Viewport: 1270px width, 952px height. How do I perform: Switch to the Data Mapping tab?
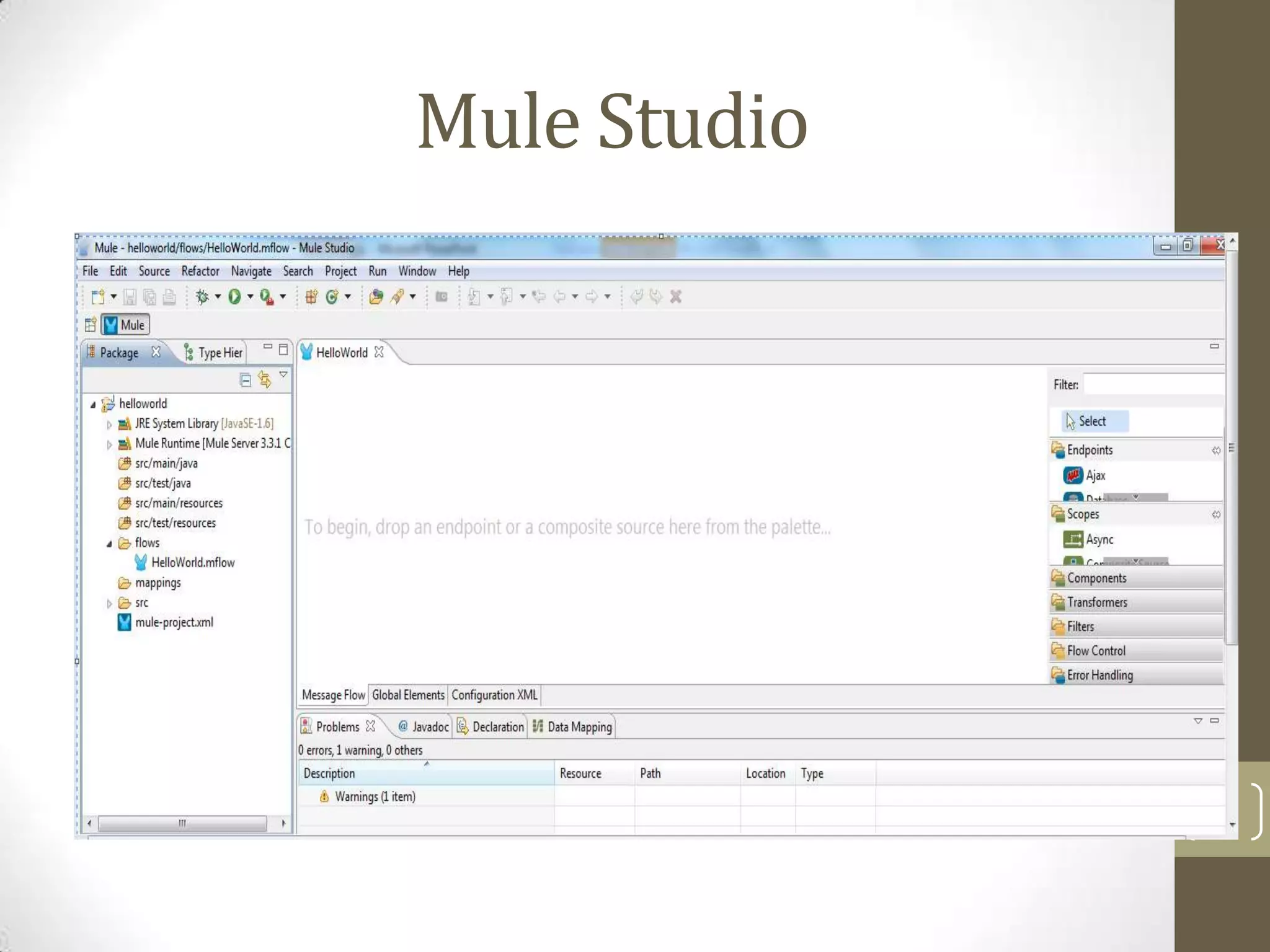click(572, 726)
